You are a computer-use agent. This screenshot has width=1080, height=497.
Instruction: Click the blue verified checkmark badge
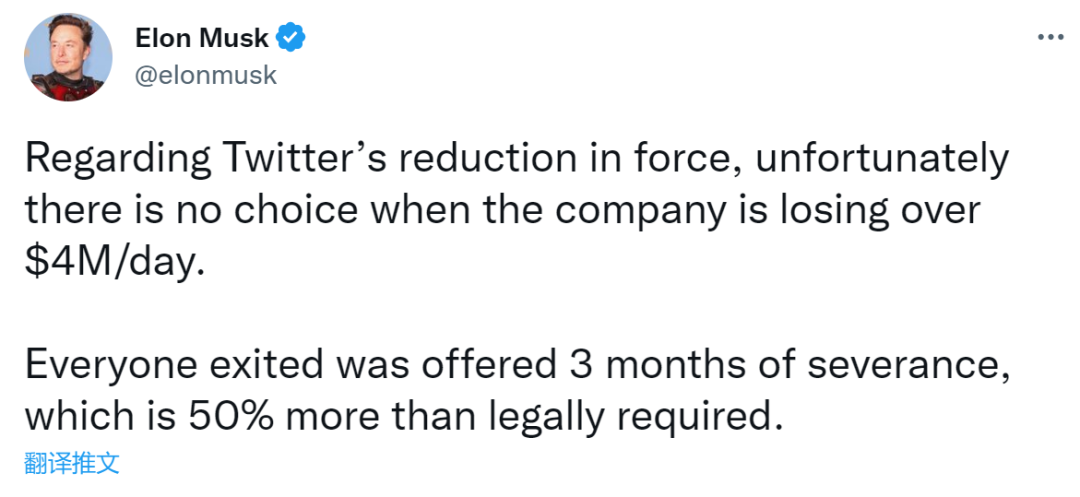point(291,38)
